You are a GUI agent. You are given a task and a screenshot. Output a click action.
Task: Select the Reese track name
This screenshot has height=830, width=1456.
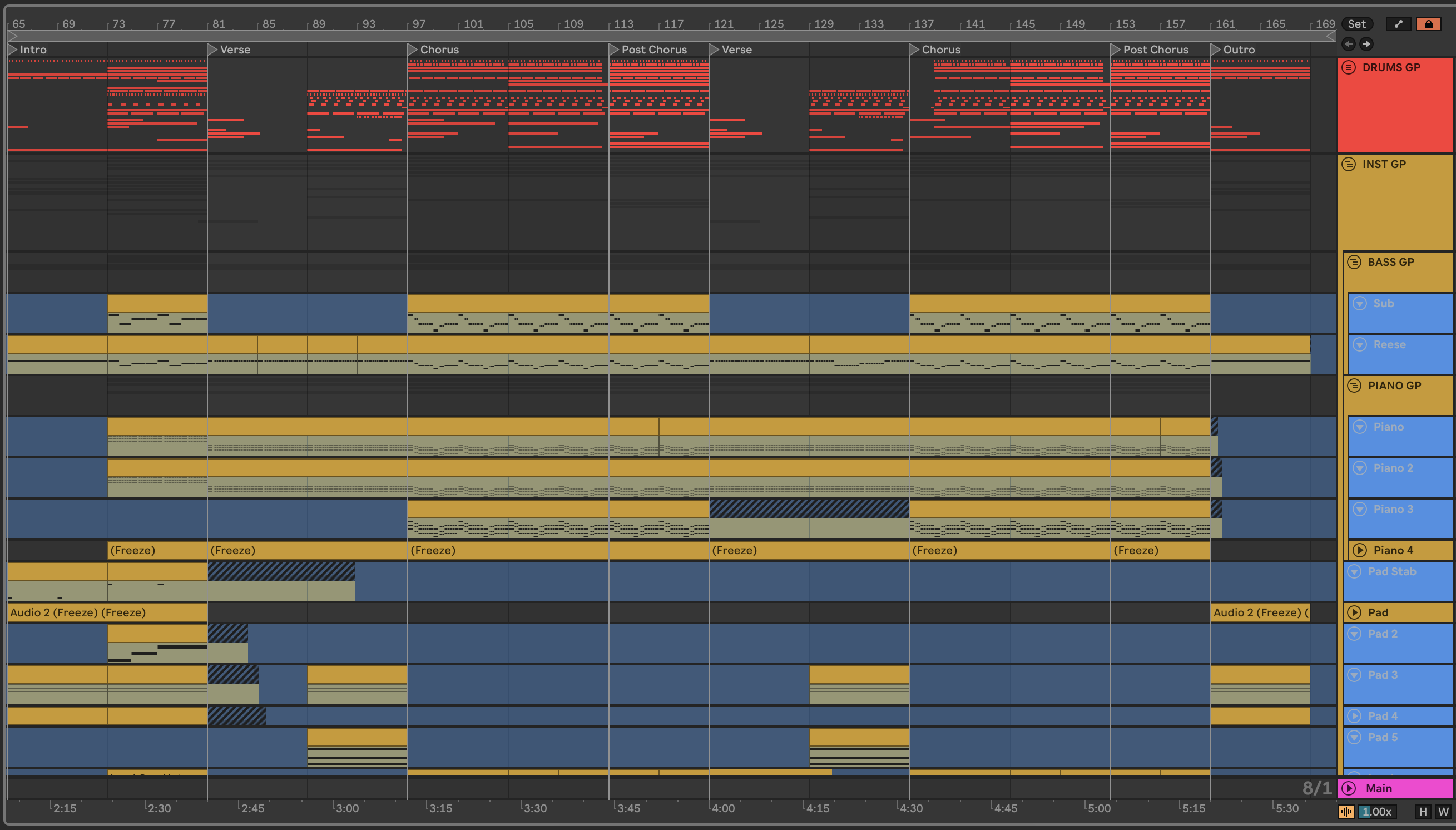point(1389,344)
